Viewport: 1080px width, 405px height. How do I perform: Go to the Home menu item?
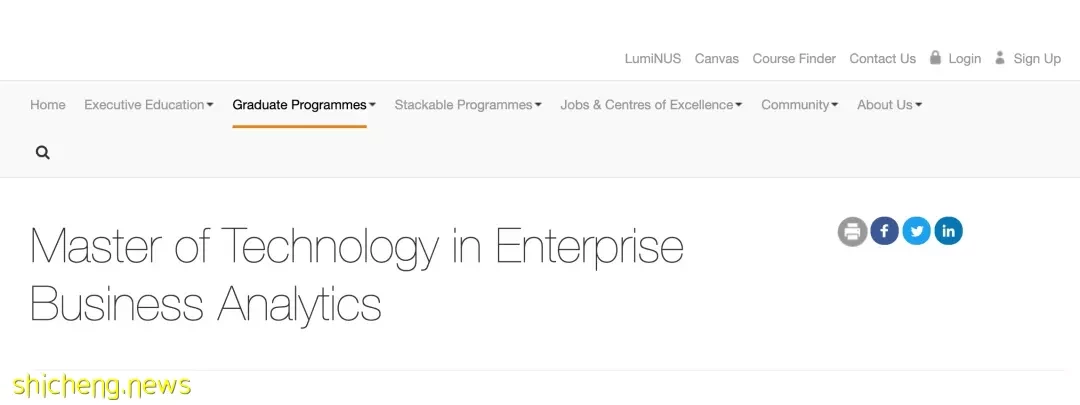click(48, 105)
